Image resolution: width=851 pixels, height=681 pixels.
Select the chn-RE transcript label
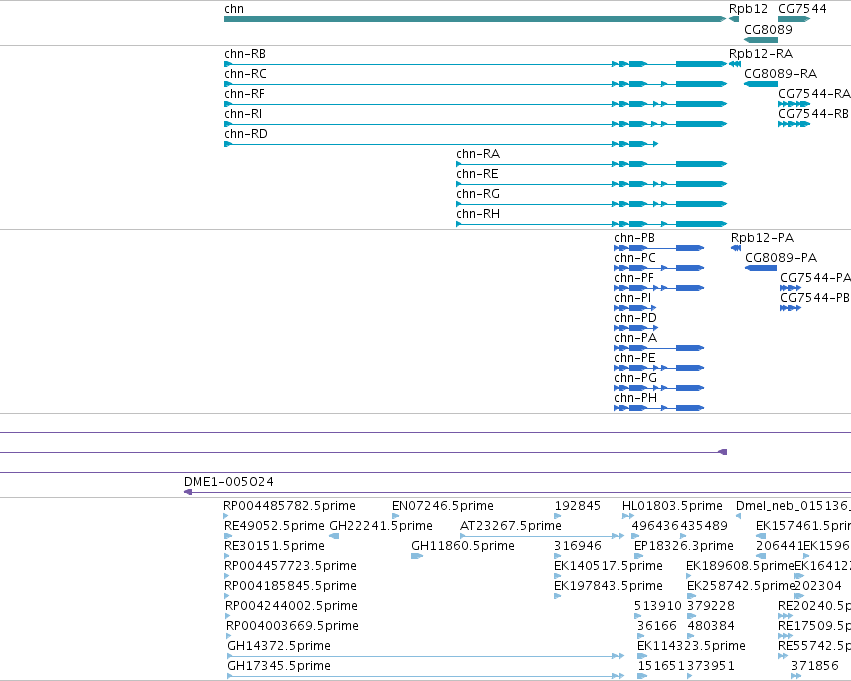(x=477, y=174)
